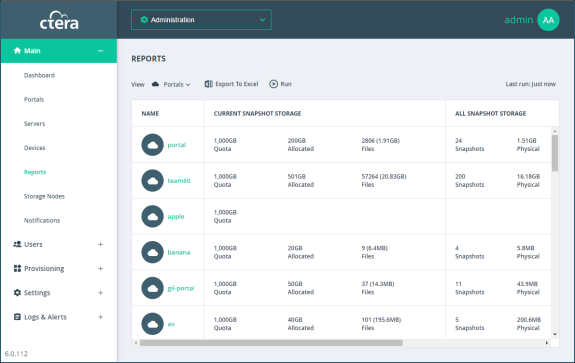The image size is (575, 363).
Task: Click the cloud icon for av row
Action: (153, 324)
